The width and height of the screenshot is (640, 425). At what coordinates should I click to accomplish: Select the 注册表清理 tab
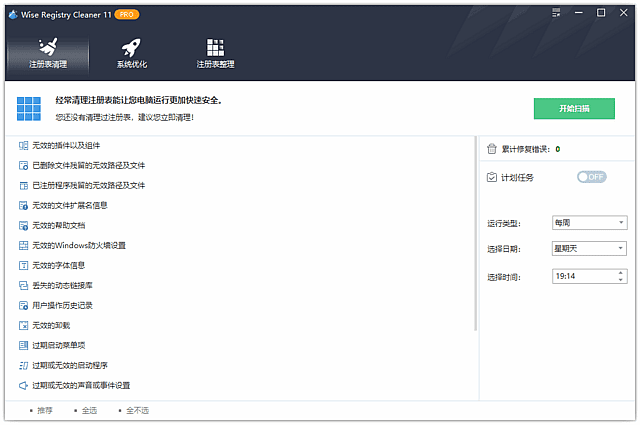(47, 54)
